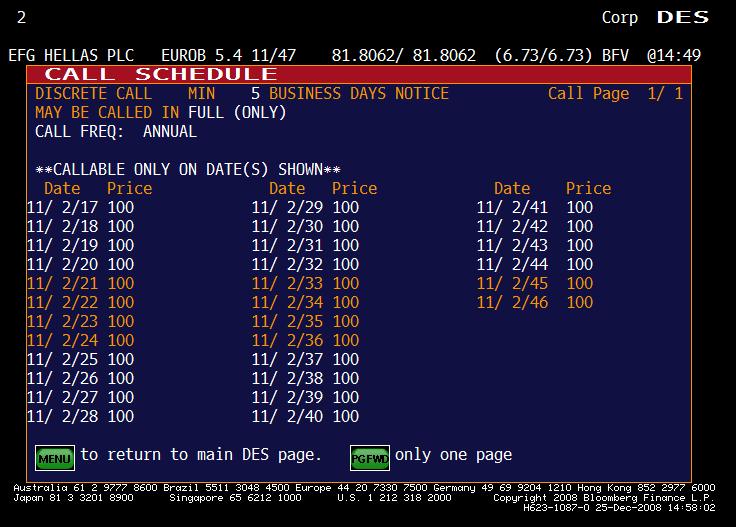Click the BFV pricing source

pos(615,55)
